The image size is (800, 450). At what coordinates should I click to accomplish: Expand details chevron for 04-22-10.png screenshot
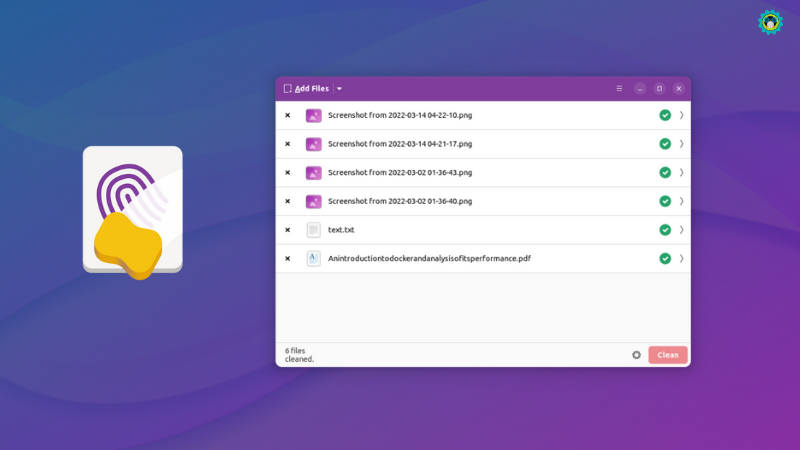click(681, 115)
